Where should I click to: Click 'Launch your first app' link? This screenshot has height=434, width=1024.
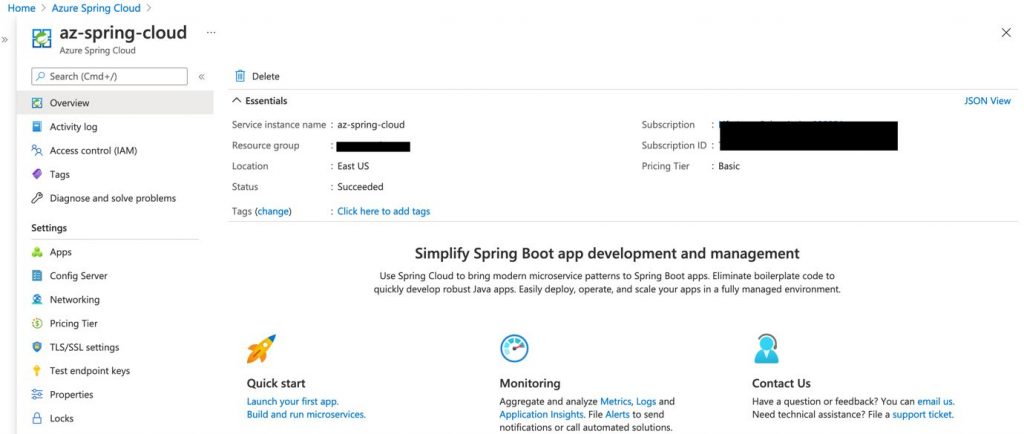(x=292, y=401)
